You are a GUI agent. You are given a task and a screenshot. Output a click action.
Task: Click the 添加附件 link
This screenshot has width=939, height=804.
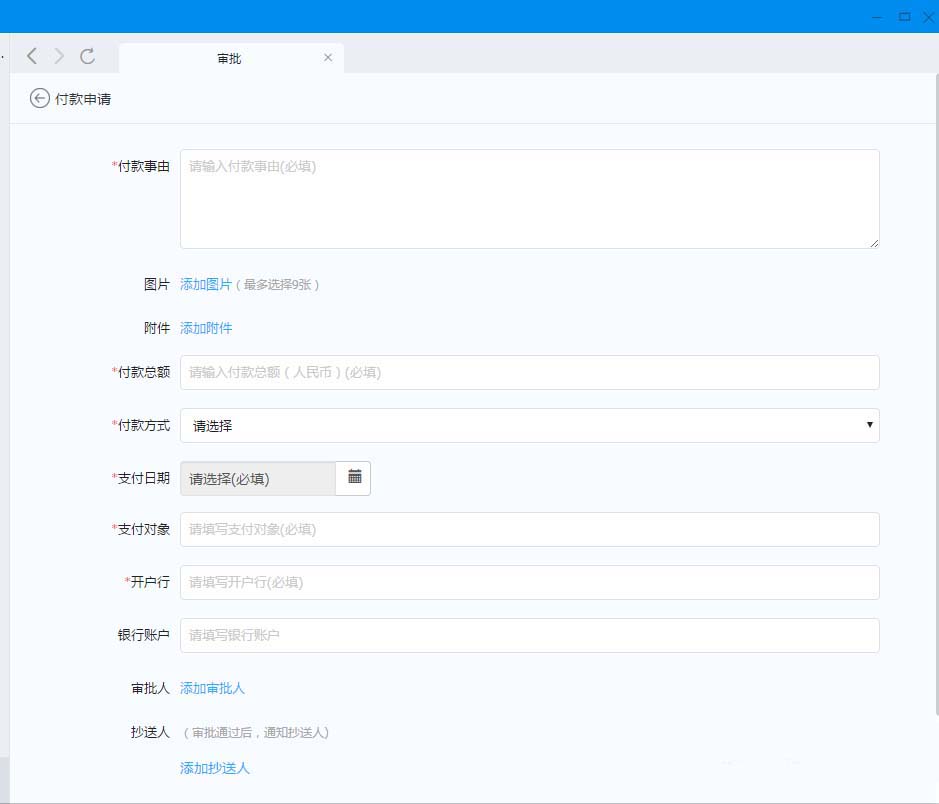click(205, 328)
